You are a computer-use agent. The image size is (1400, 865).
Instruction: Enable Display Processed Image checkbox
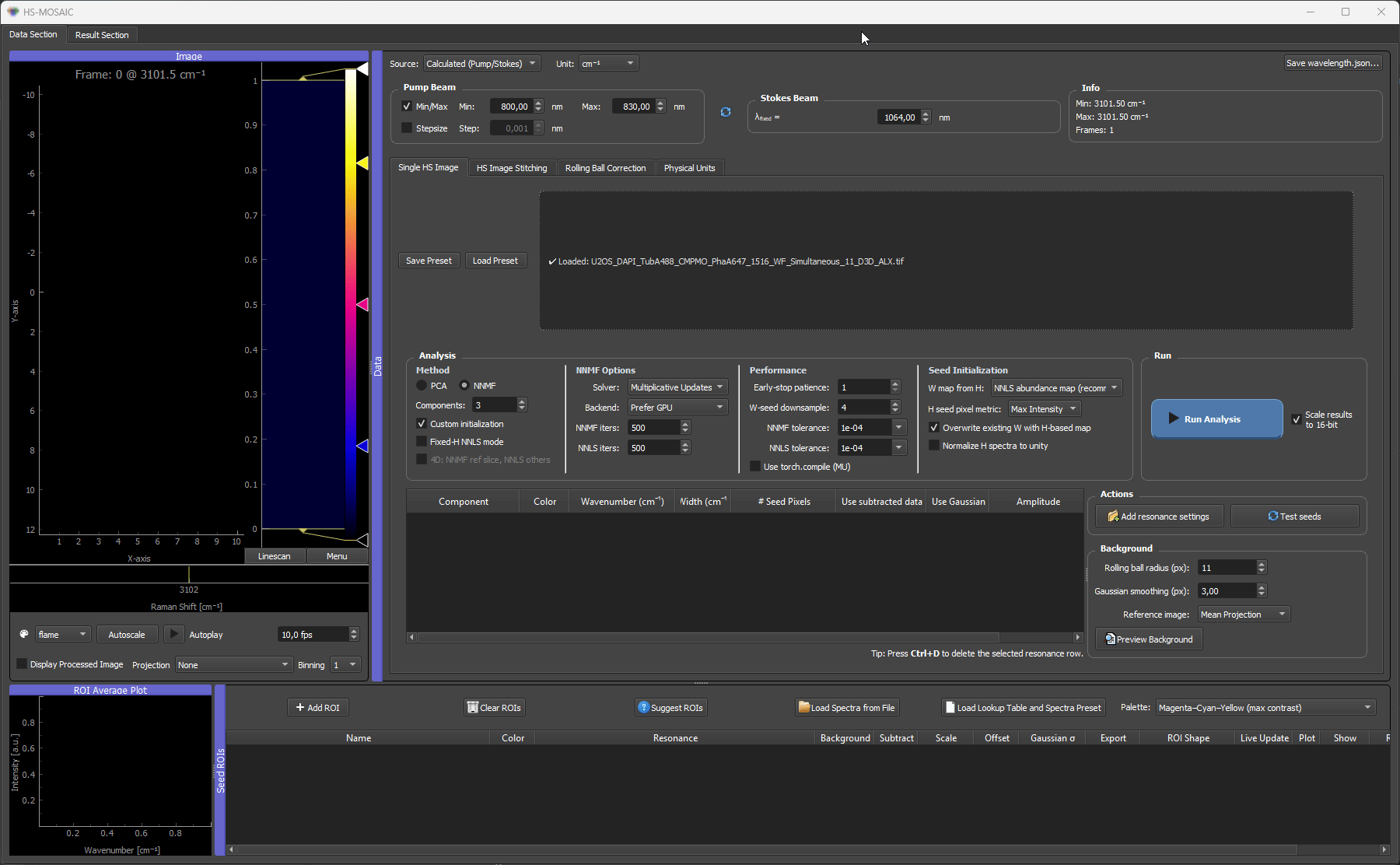click(x=22, y=664)
